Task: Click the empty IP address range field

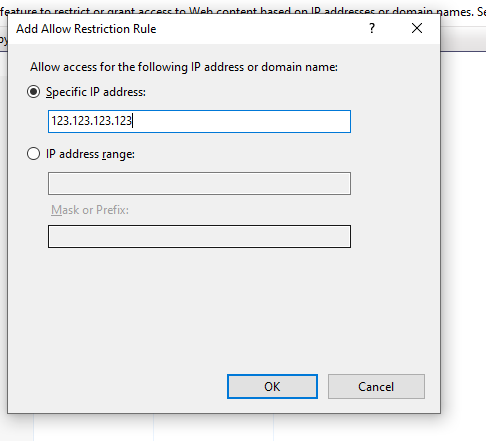Action: [199, 183]
